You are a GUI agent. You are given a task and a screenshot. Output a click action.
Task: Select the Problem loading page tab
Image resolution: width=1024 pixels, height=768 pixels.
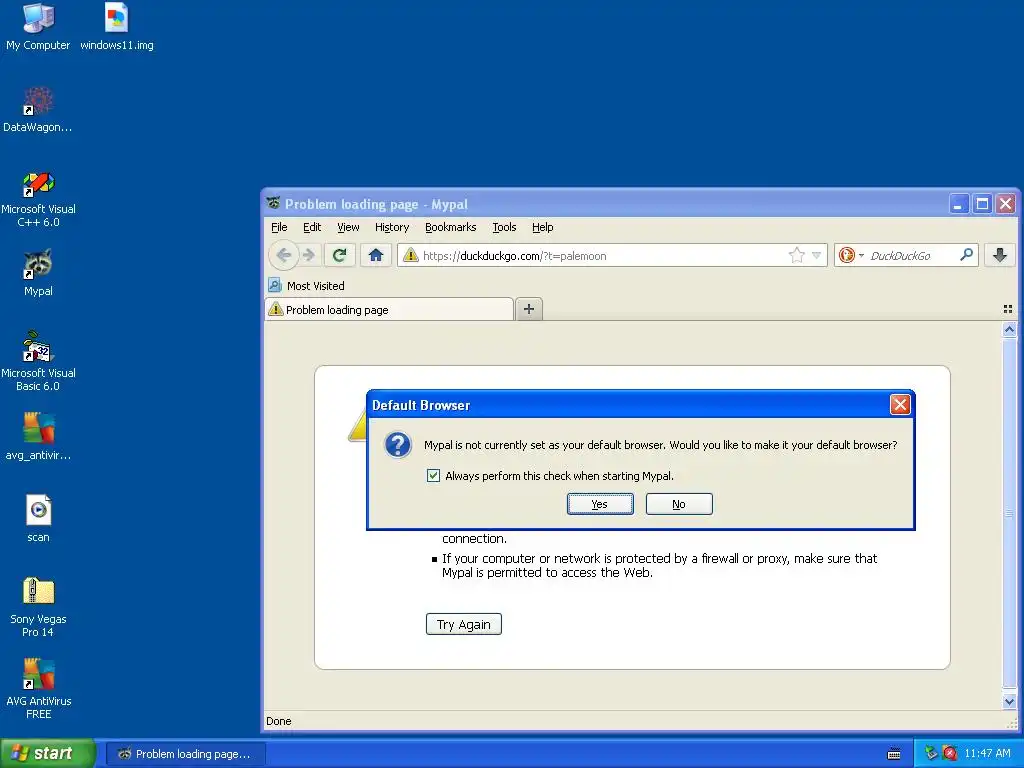pyautogui.click(x=389, y=310)
